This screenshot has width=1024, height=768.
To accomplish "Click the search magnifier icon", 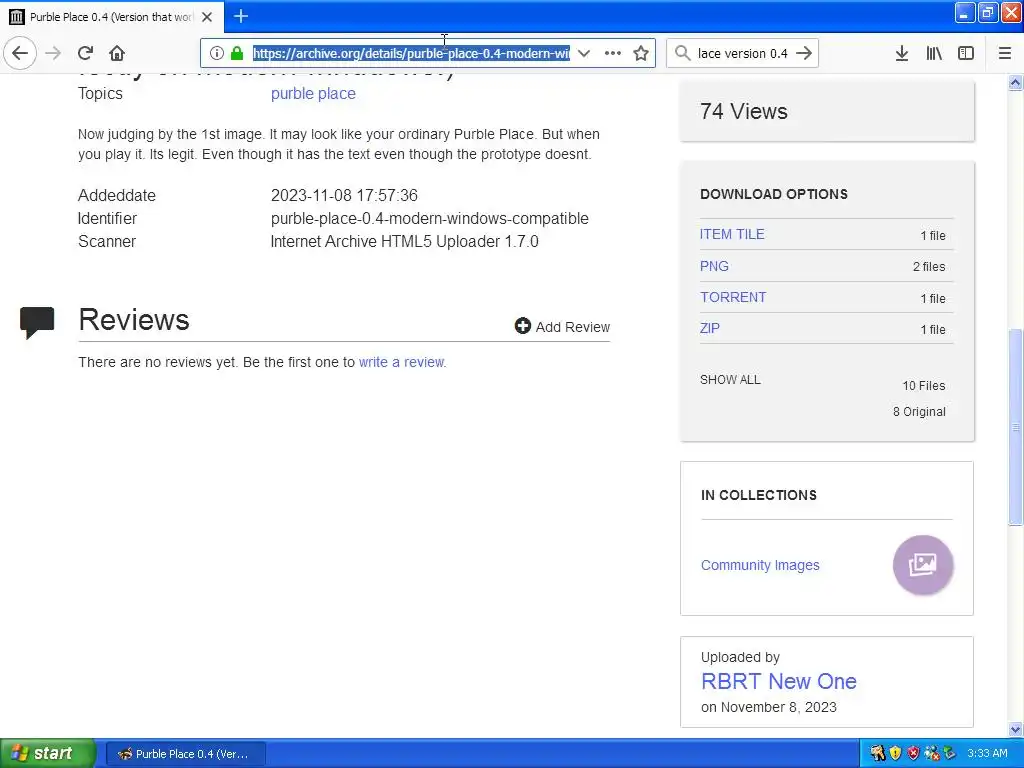I will (682, 53).
